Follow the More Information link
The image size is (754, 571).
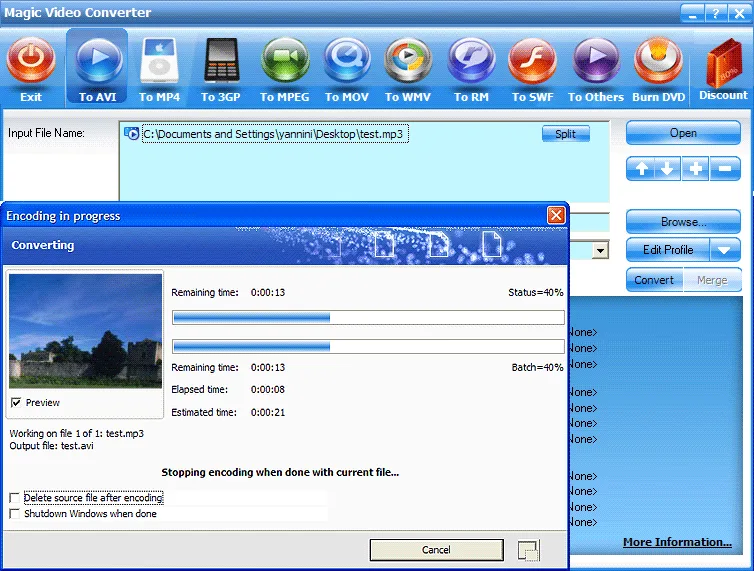(x=677, y=542)
